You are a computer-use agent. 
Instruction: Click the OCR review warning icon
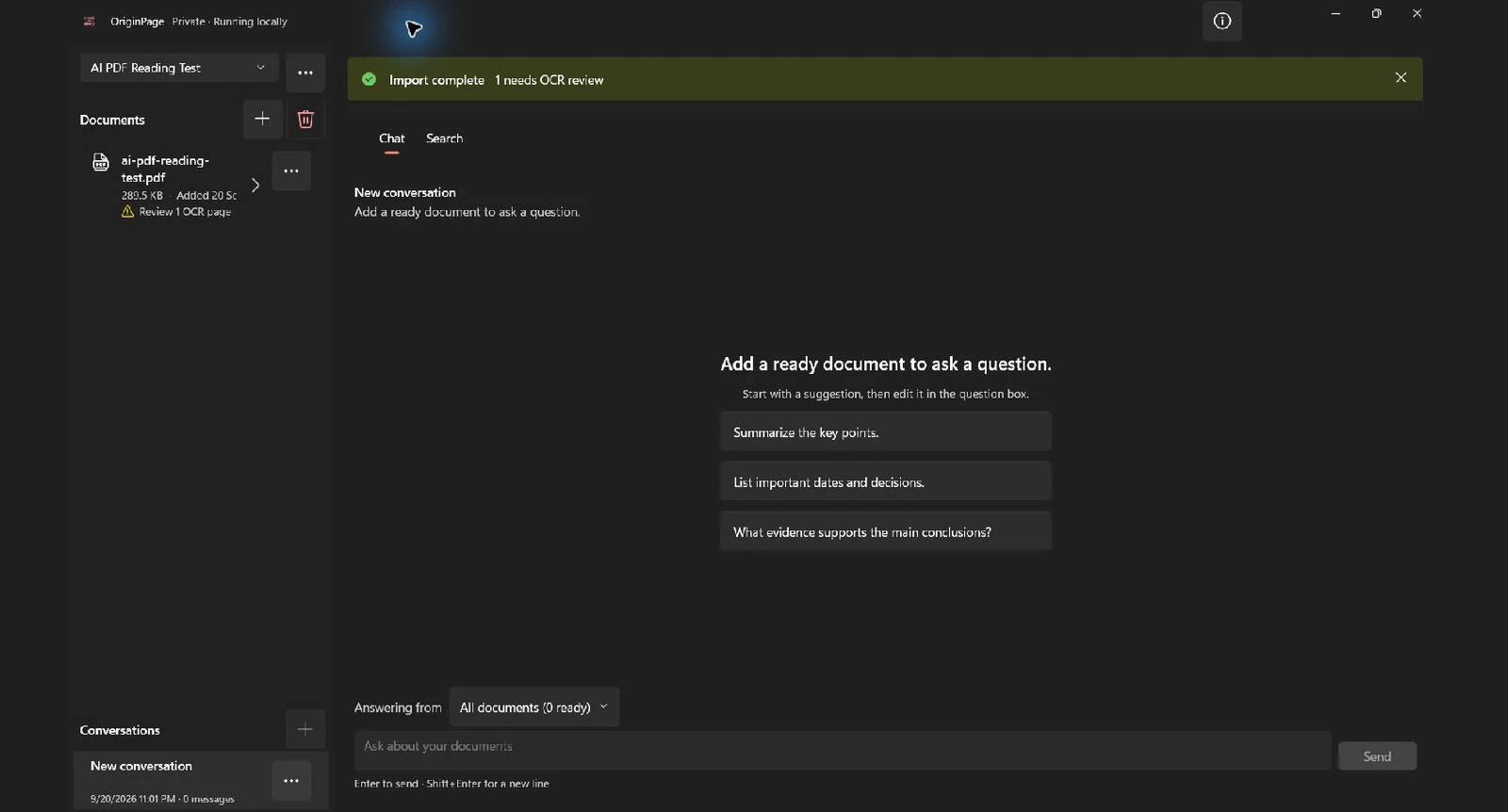(128, 212)
